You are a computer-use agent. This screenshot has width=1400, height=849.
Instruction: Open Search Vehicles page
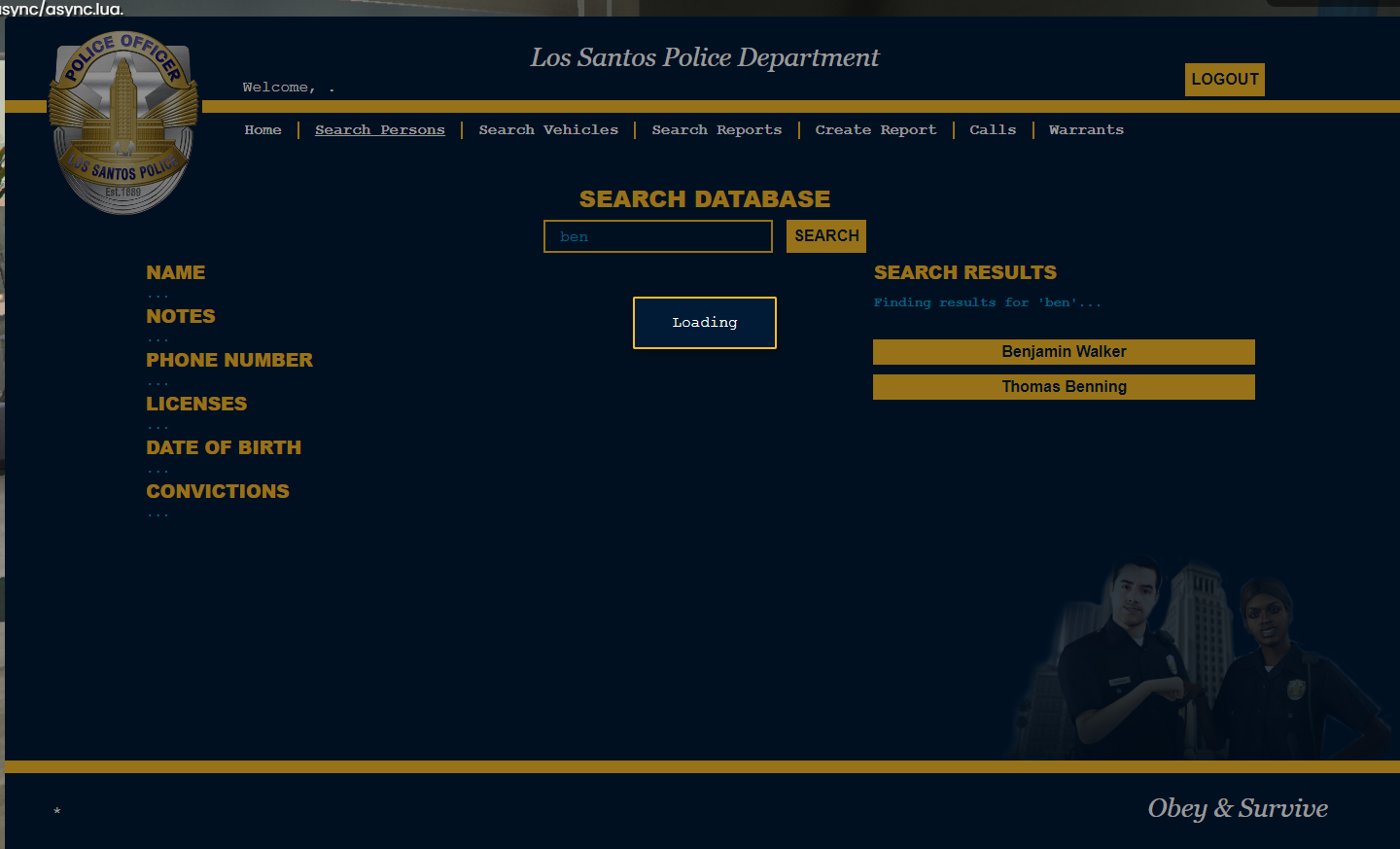tap(548, 130)
